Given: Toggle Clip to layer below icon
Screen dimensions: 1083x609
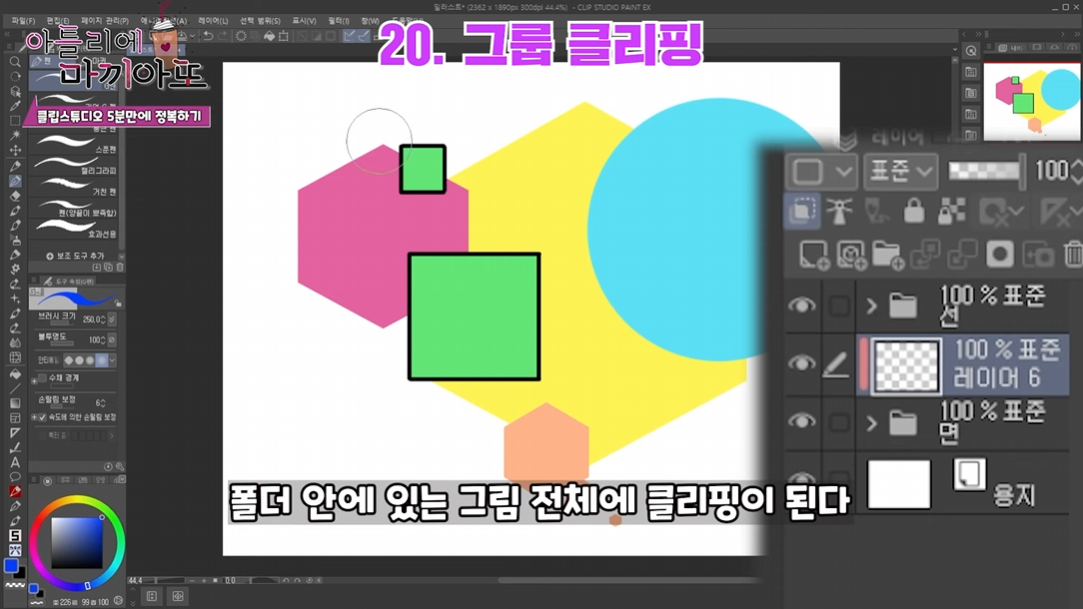Looking at the screenshot, I should coord(802,211).
